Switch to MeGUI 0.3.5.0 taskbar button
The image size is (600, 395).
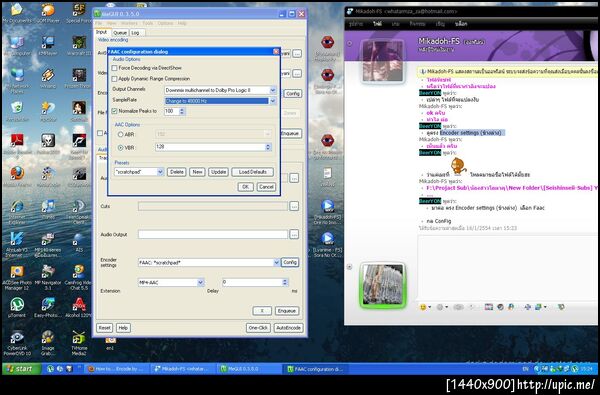pyautogui.click(x=249, y=369)
